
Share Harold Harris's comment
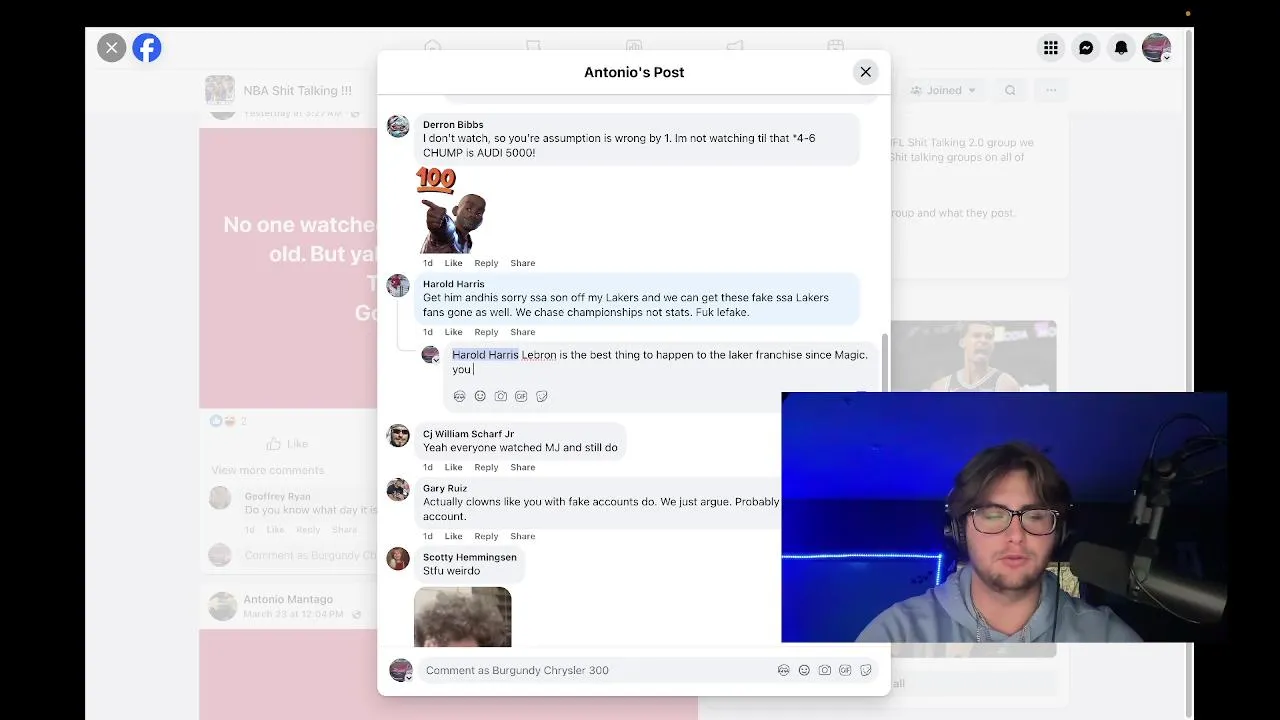[x=523, y=332]
